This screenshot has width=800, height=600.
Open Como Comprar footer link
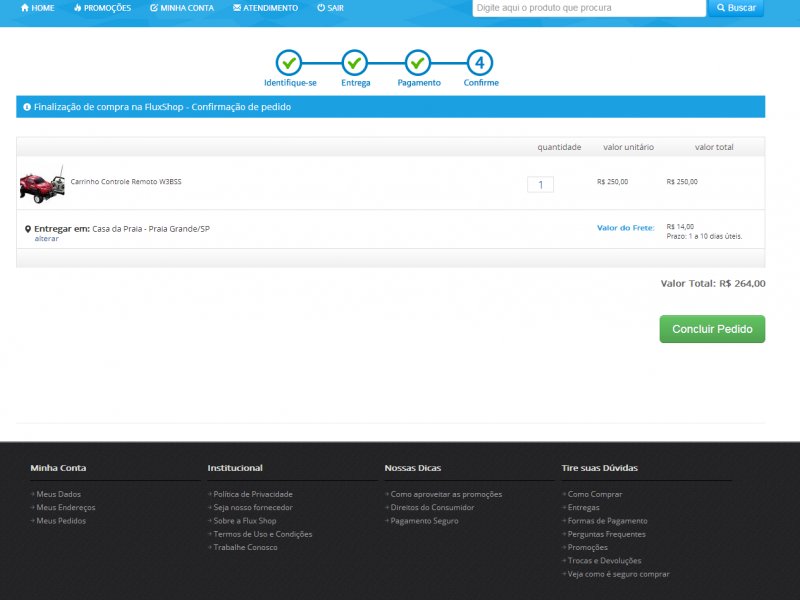[595, 494]
